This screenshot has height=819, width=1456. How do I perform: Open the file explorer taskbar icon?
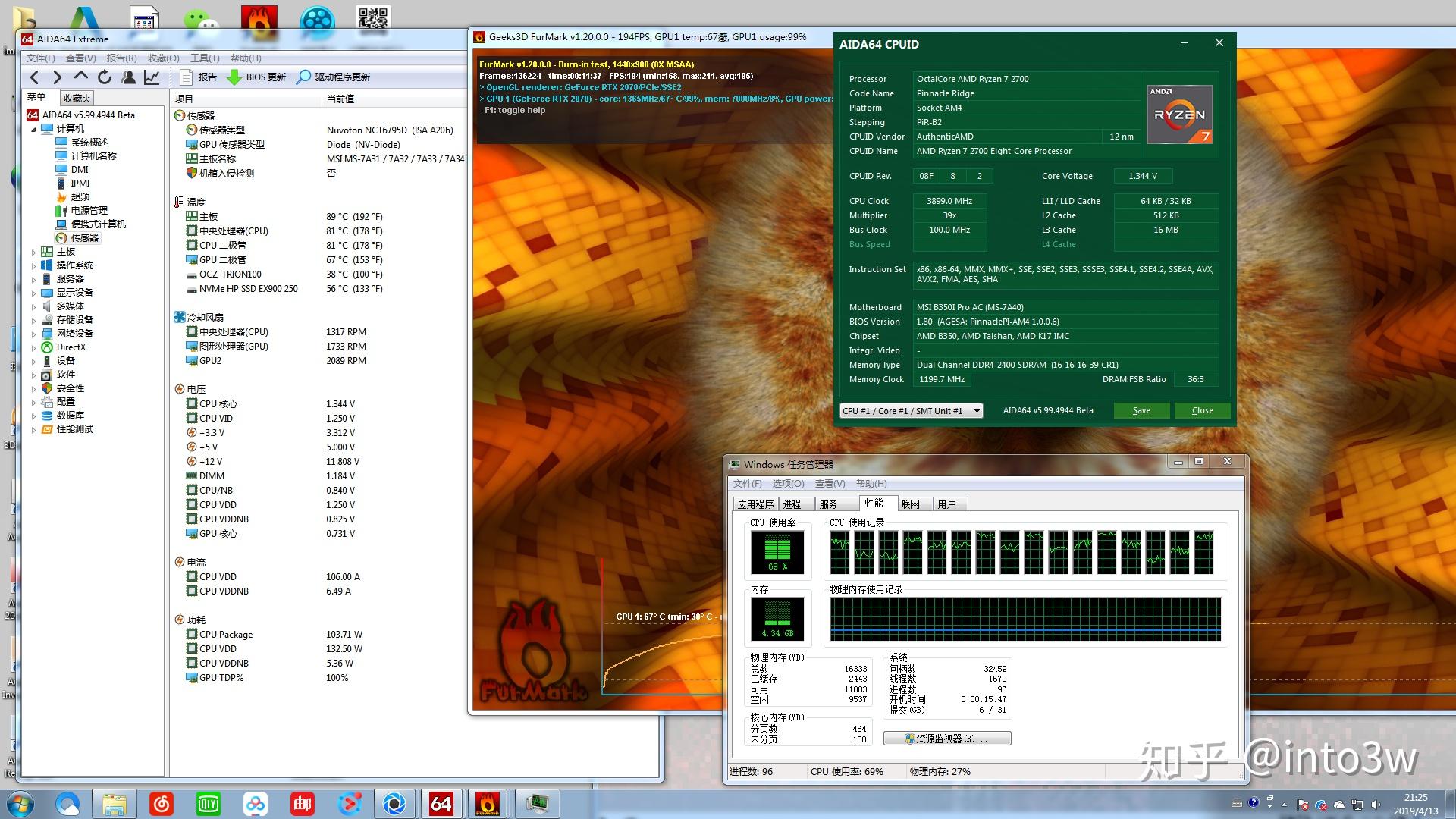pyautogui.click(x=114, y=804)
